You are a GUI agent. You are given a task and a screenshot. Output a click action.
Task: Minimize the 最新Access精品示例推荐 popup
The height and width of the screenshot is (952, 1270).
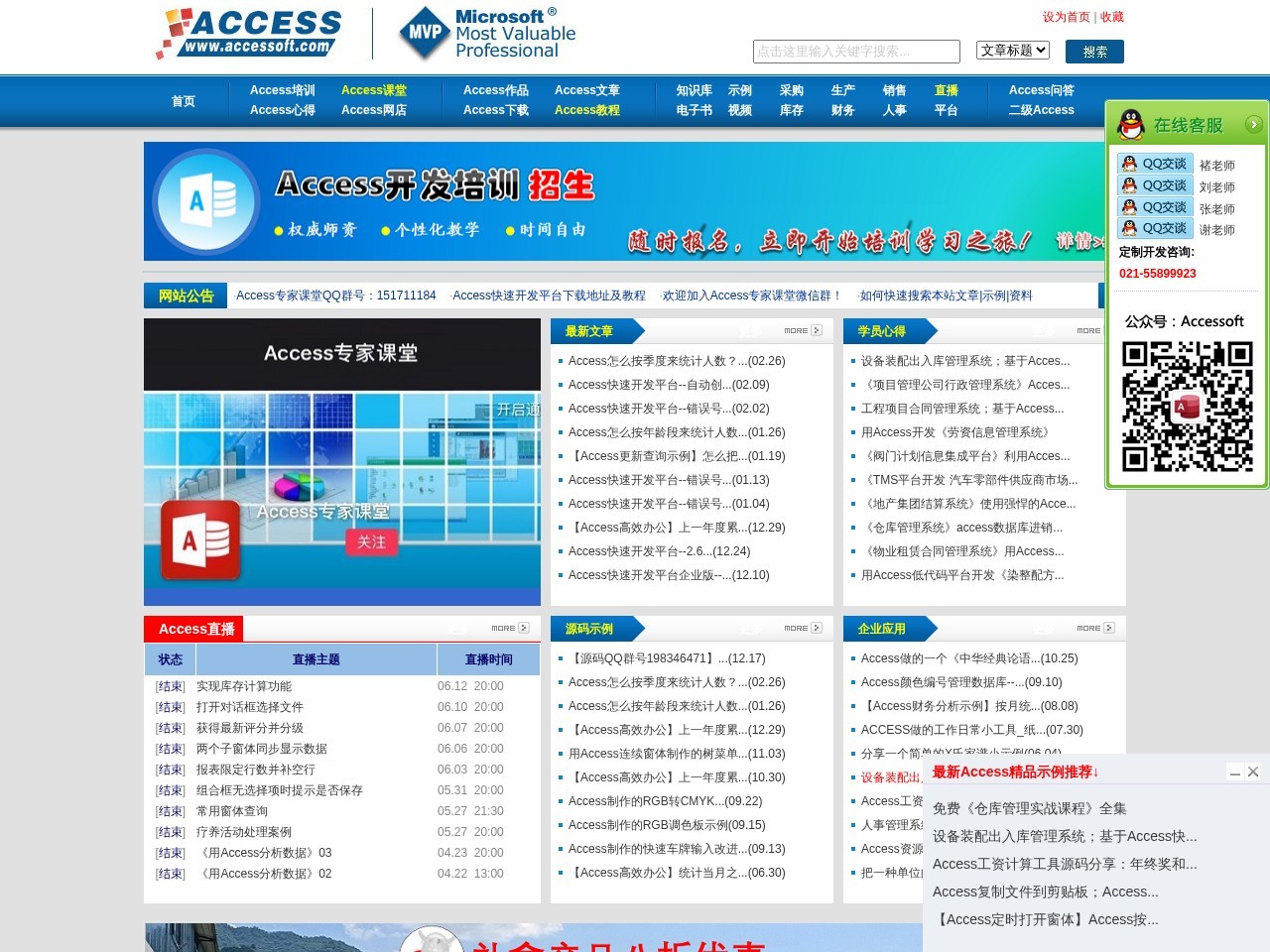pos(1235,773)
